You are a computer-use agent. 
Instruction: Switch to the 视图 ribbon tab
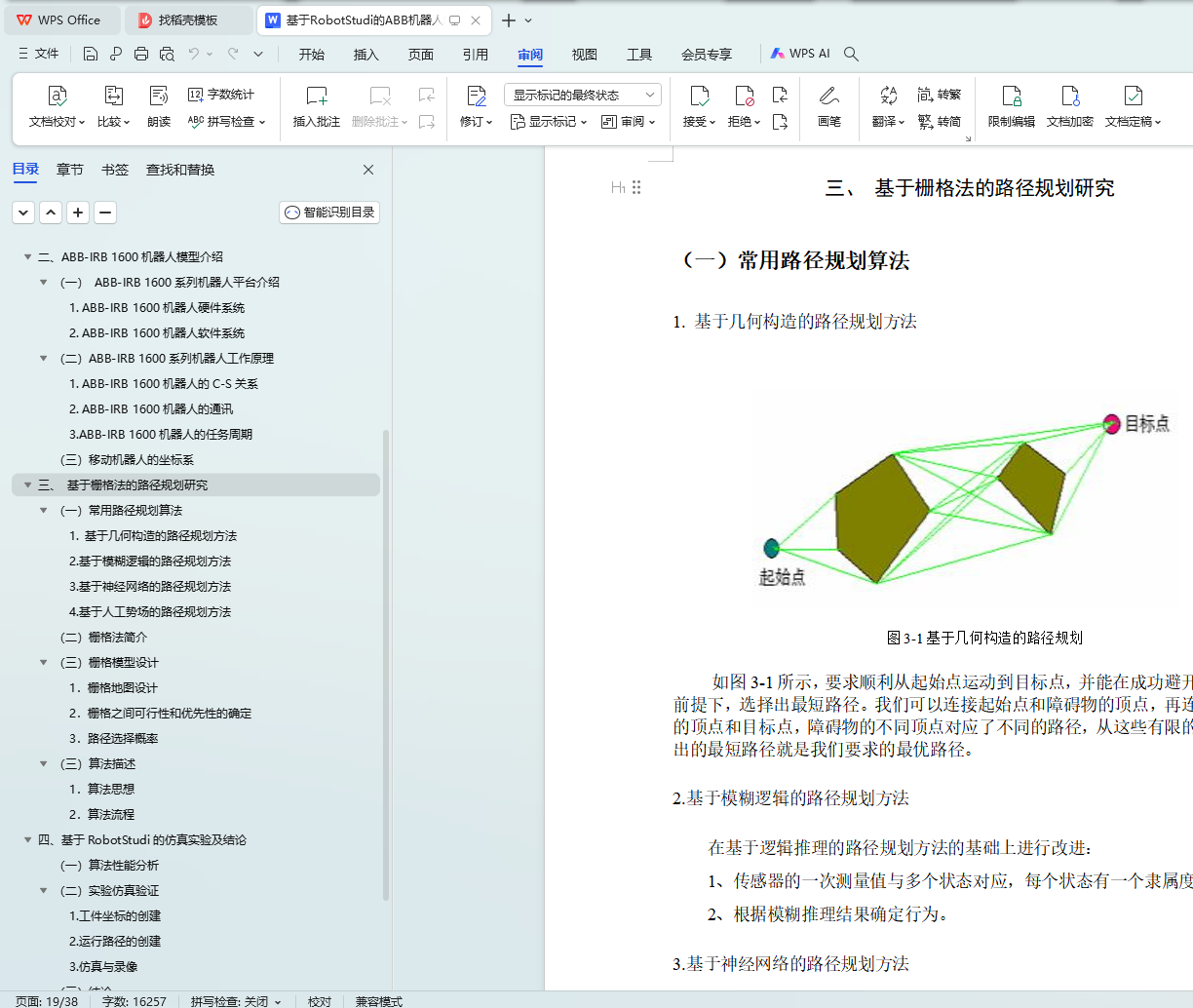pos(585,55)
